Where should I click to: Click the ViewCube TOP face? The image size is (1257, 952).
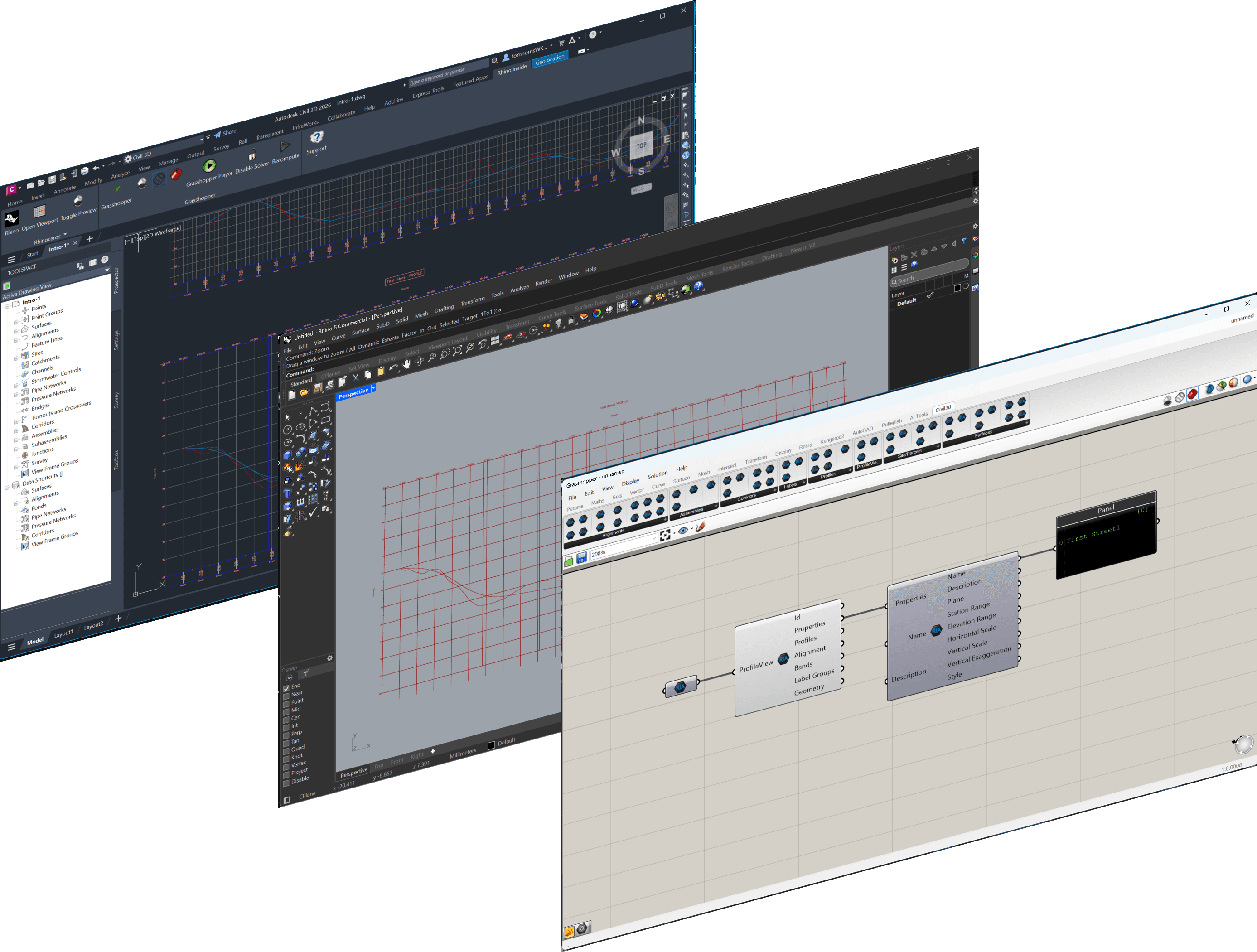tap(641, 146)
